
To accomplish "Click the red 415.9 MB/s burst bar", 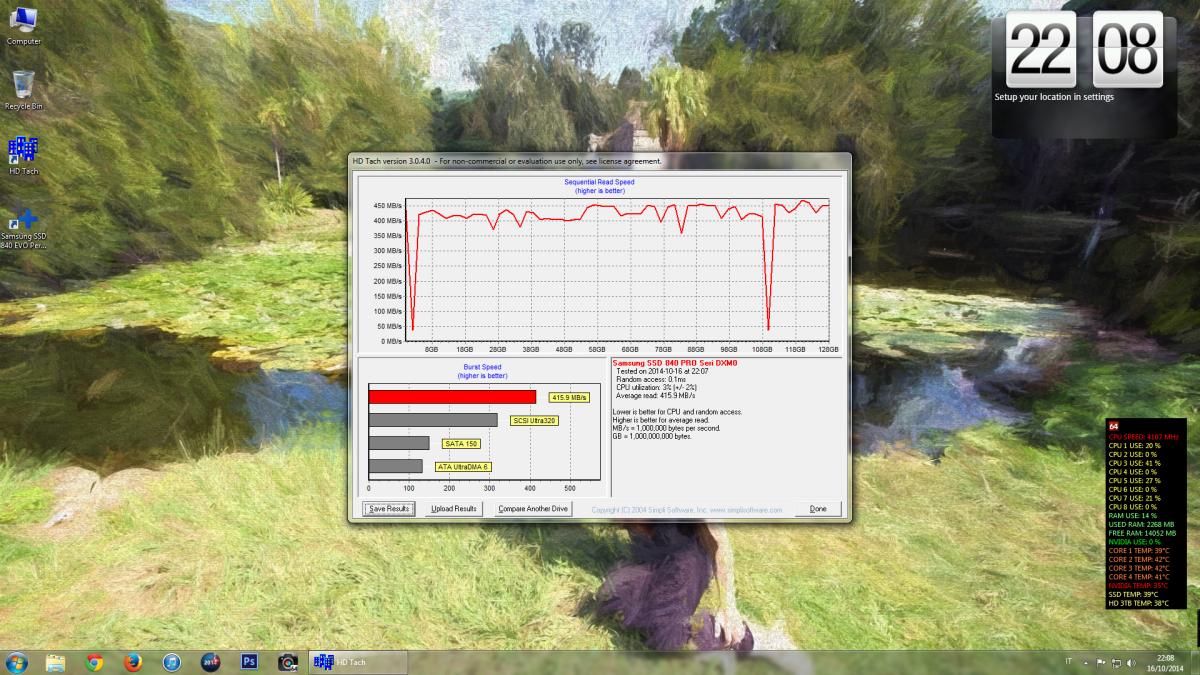I will pyautogui.click(x=452, y=397).
